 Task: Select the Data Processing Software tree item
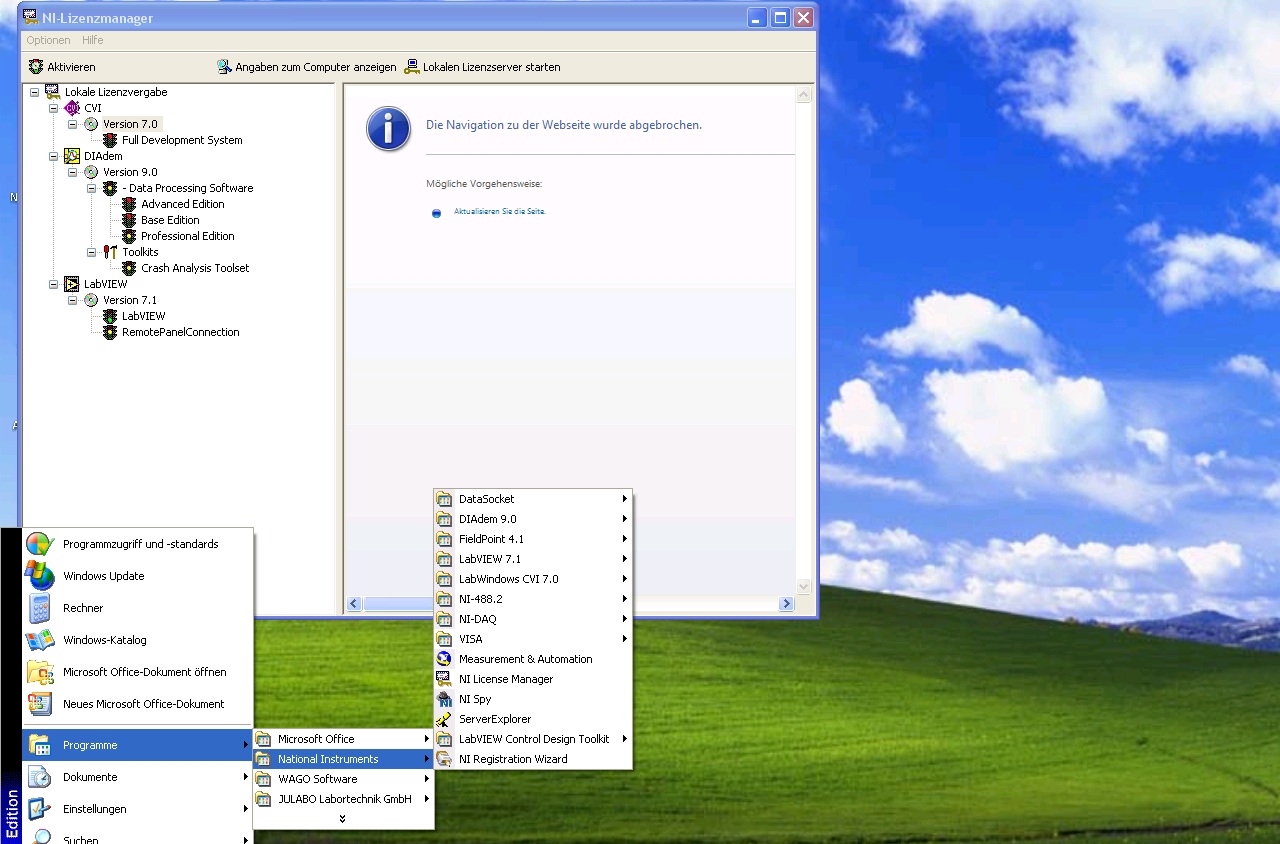click(x=188, y=188)
